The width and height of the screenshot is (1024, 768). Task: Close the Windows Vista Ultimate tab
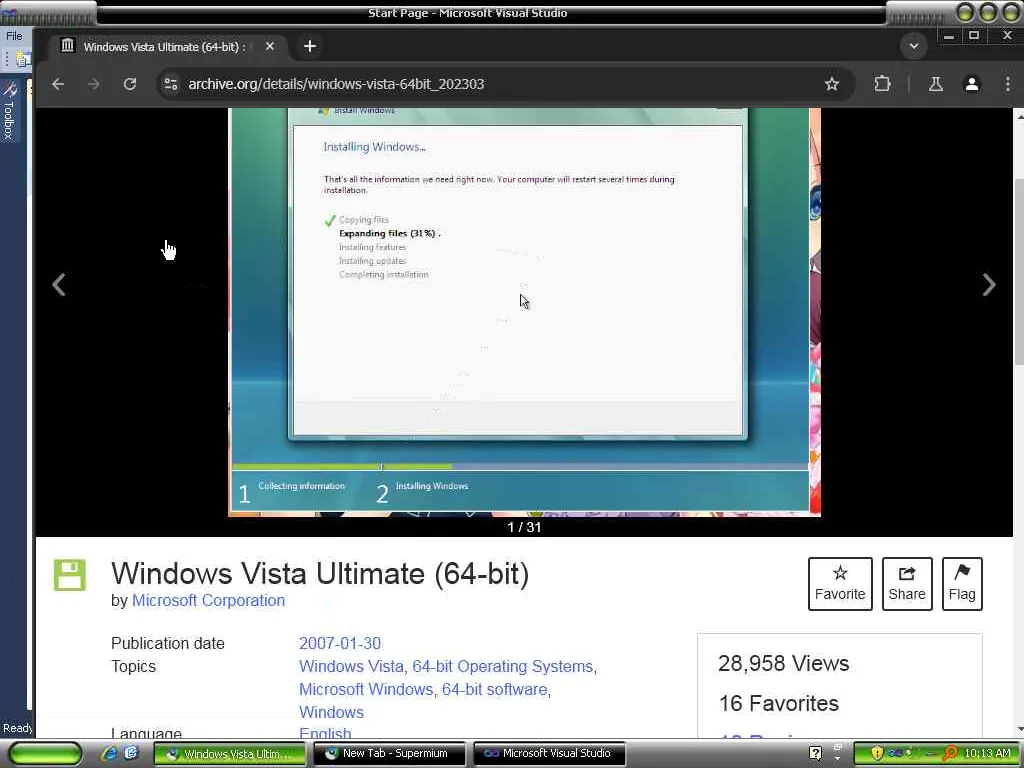click(x=270, y=46)
